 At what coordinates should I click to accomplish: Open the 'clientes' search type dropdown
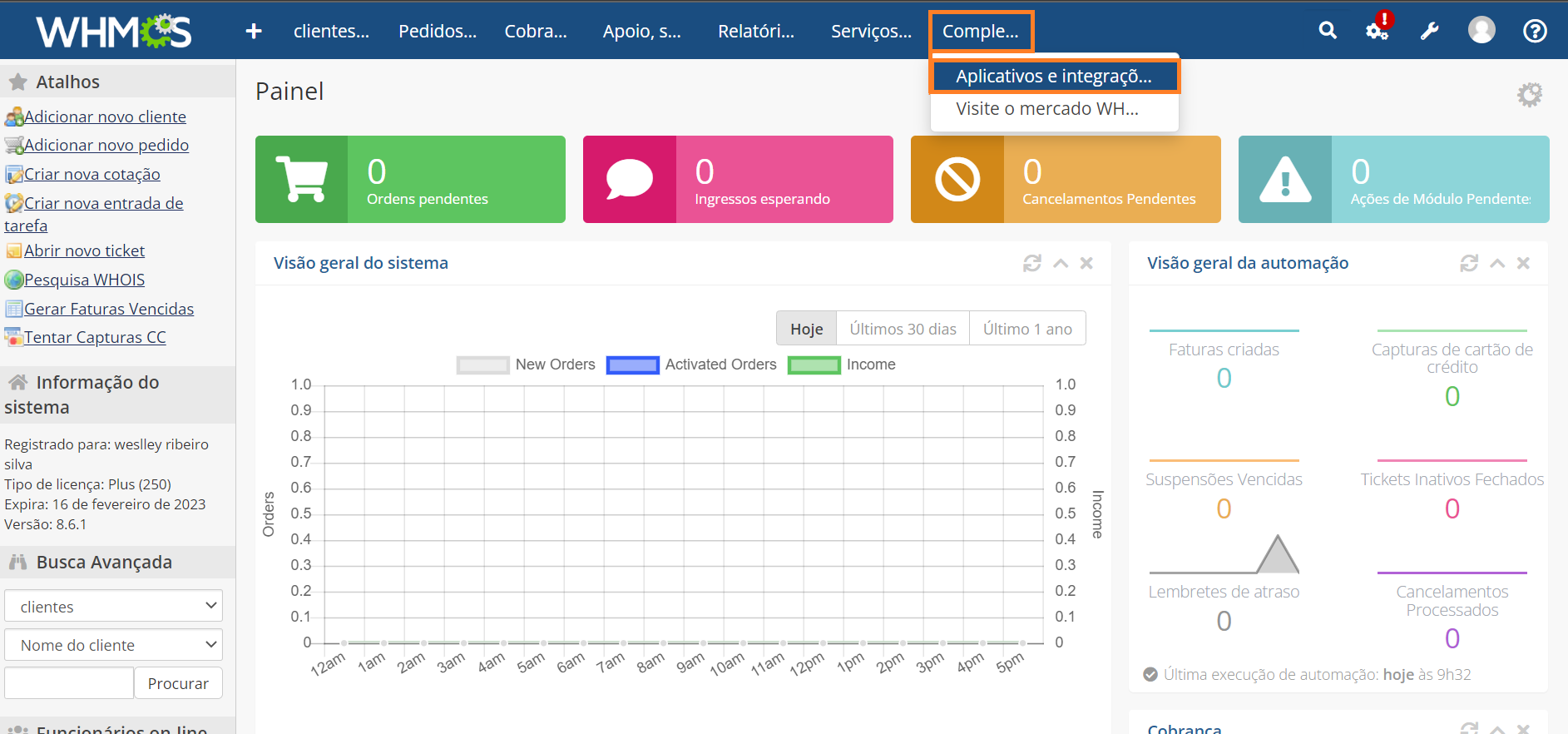113,607
